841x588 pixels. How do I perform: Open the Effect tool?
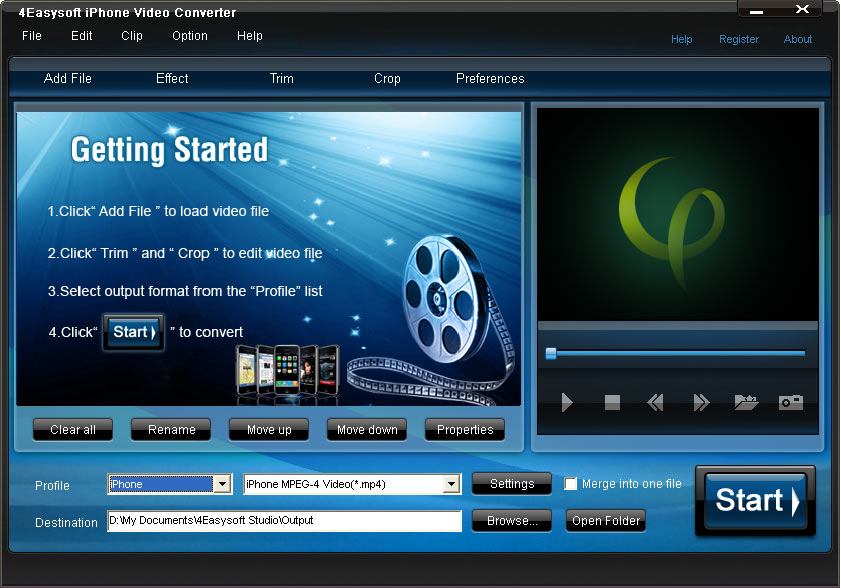tap(172, 79)
